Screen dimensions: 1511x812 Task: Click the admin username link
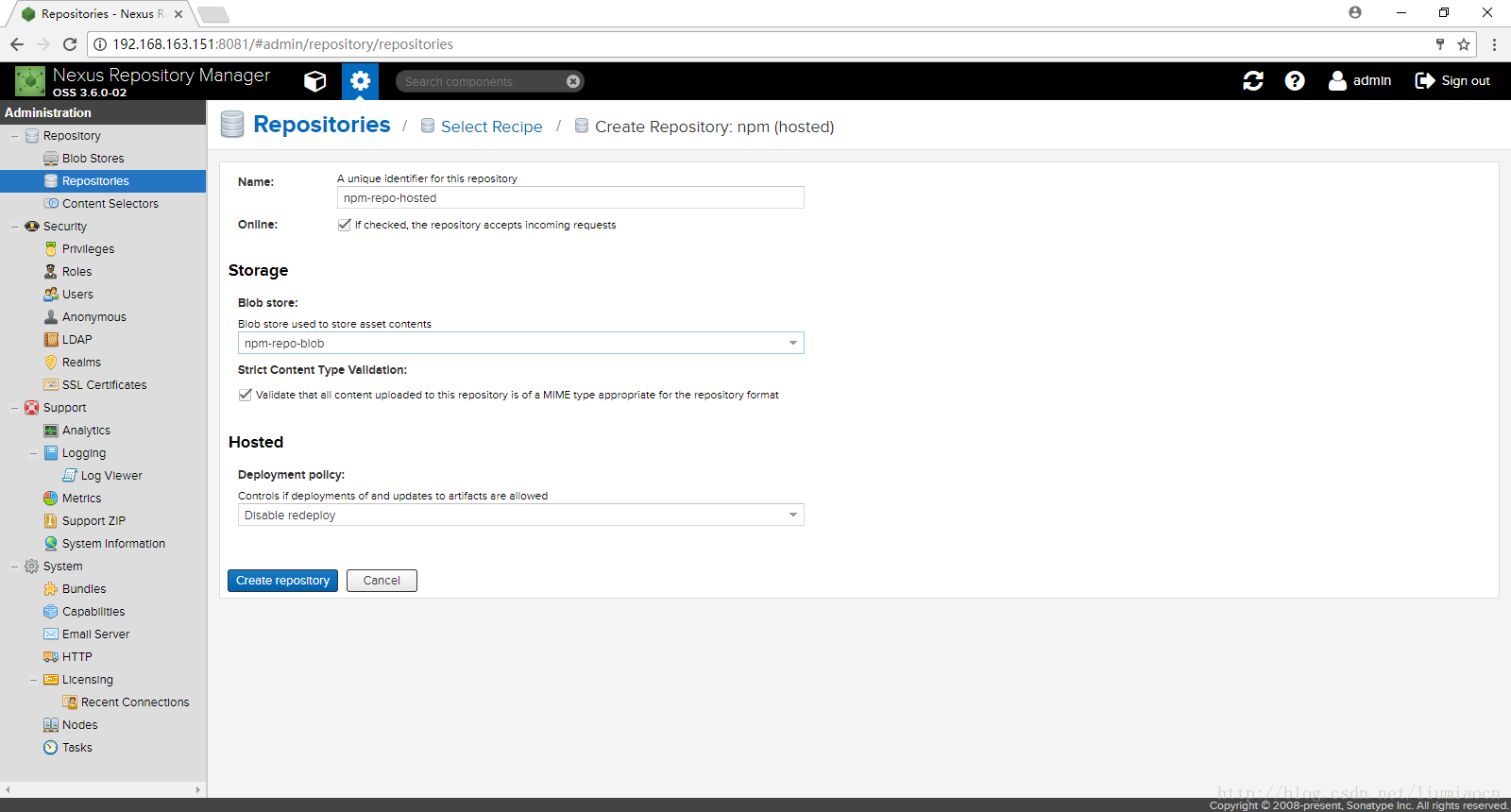click(1372, 81)
